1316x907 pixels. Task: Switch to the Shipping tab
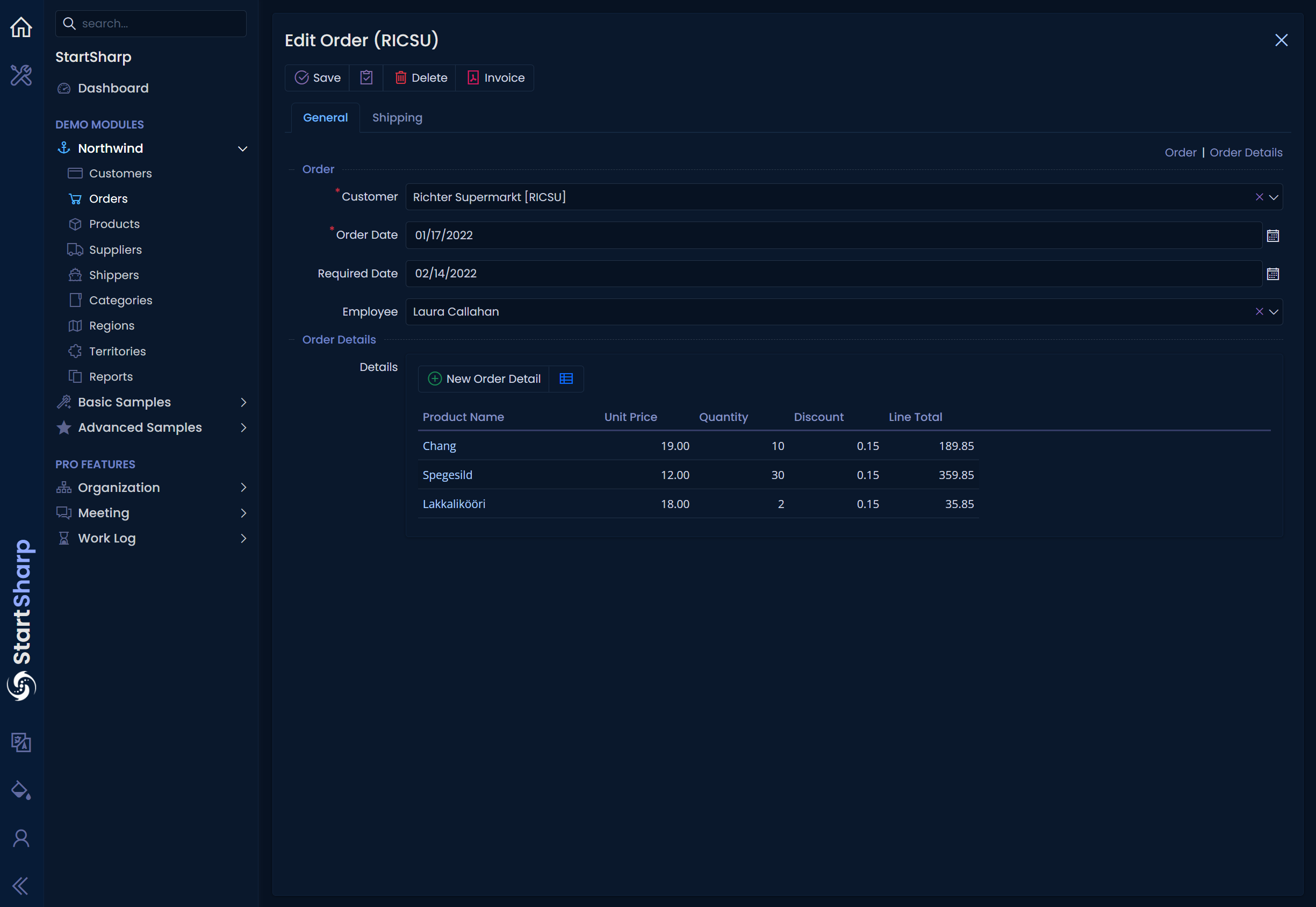(397, 117)
